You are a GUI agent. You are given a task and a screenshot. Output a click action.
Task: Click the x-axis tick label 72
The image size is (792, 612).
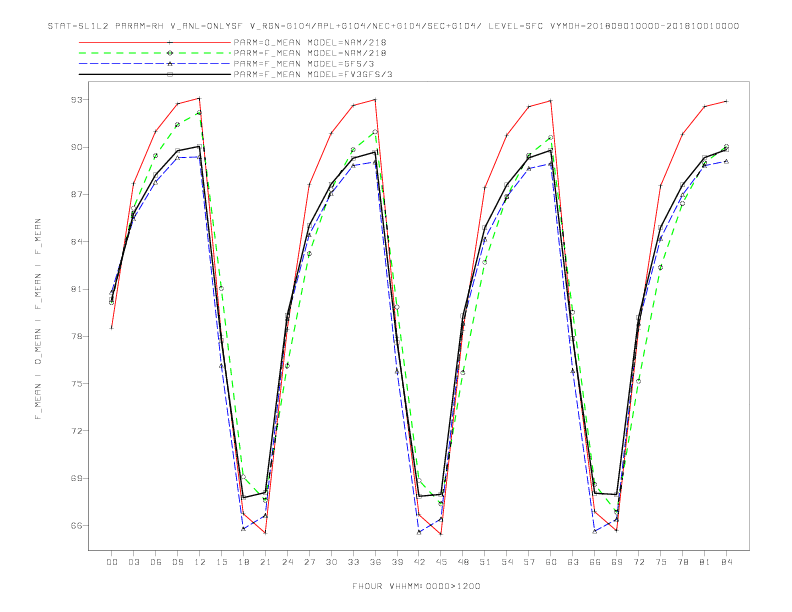click(639, 562)
